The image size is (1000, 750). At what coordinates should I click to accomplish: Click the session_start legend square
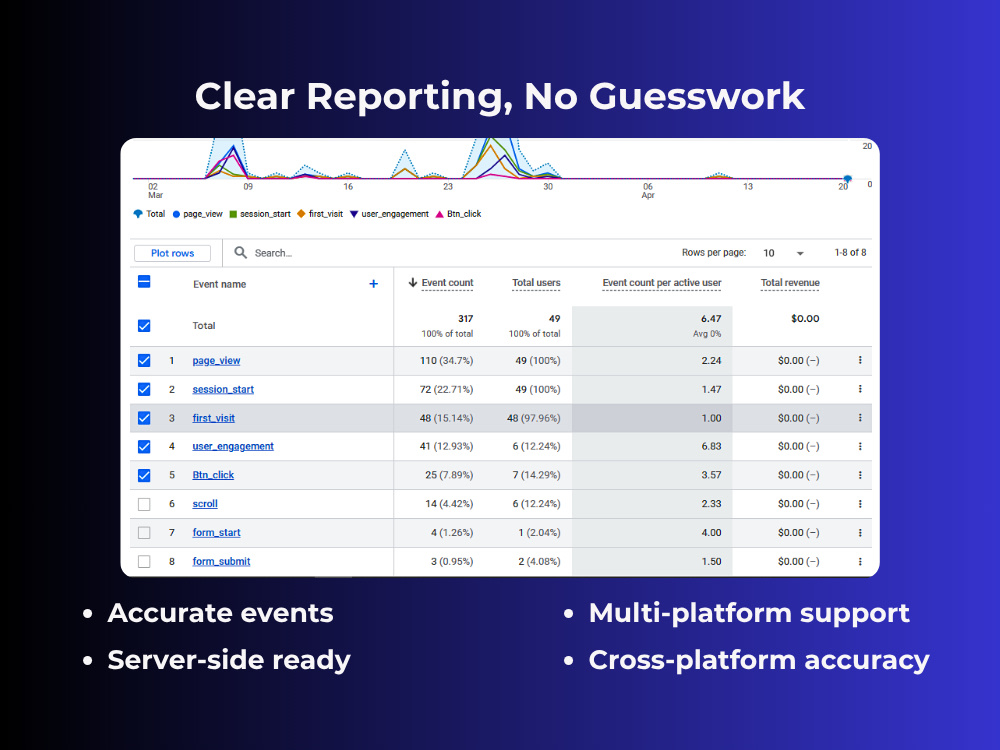click(233, 214)
